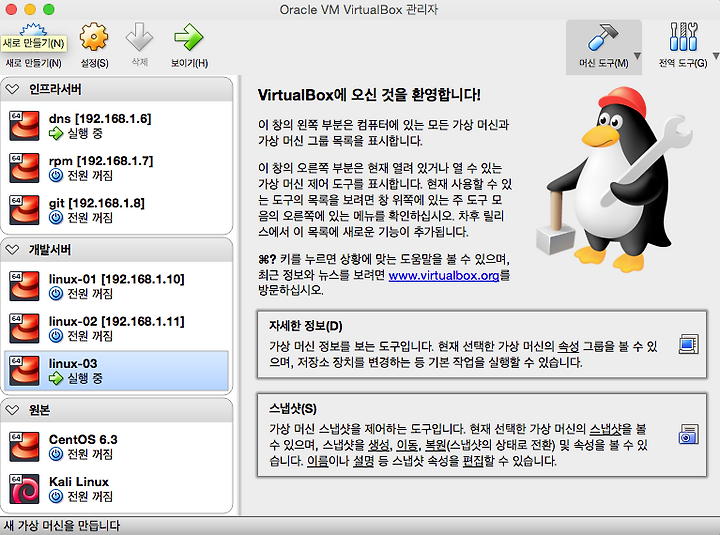Click the green zoom window button
Viewport: 720px width, 535px height.
tap(49, 9)
